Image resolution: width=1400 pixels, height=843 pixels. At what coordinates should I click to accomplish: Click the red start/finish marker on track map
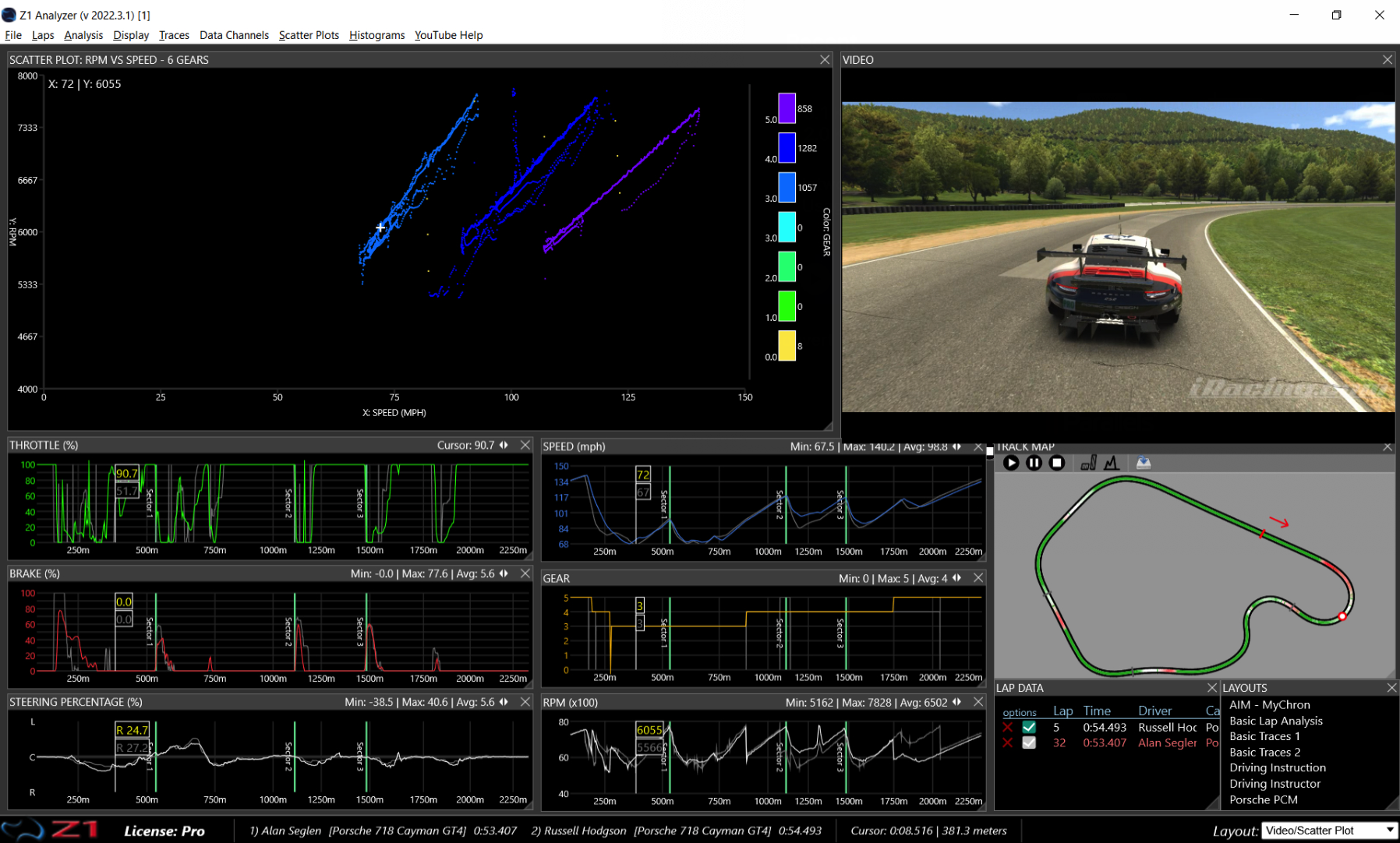(x=1263, y=534)
